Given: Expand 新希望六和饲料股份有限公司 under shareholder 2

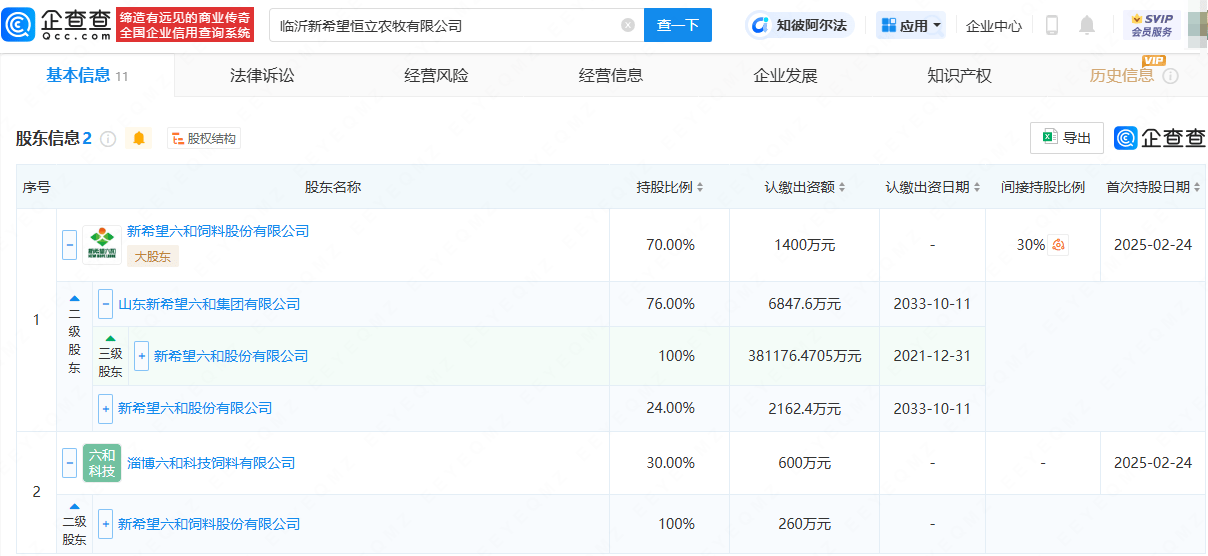Looking at the screenshot, I should [x=105, y=524].
